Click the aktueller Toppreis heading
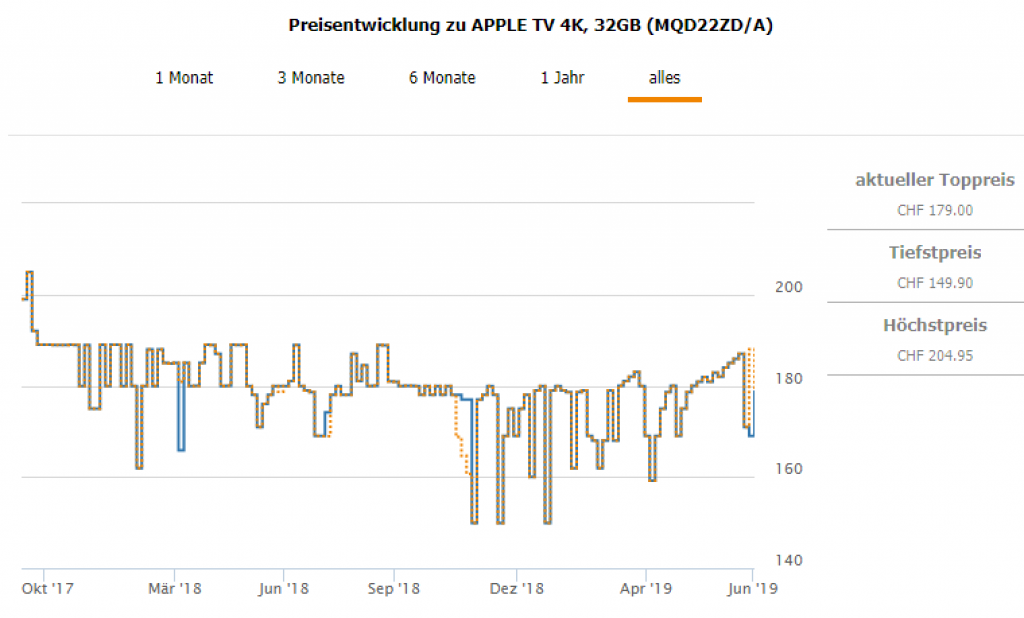Viewport: 1024px width, 618px height. point(935,181)
